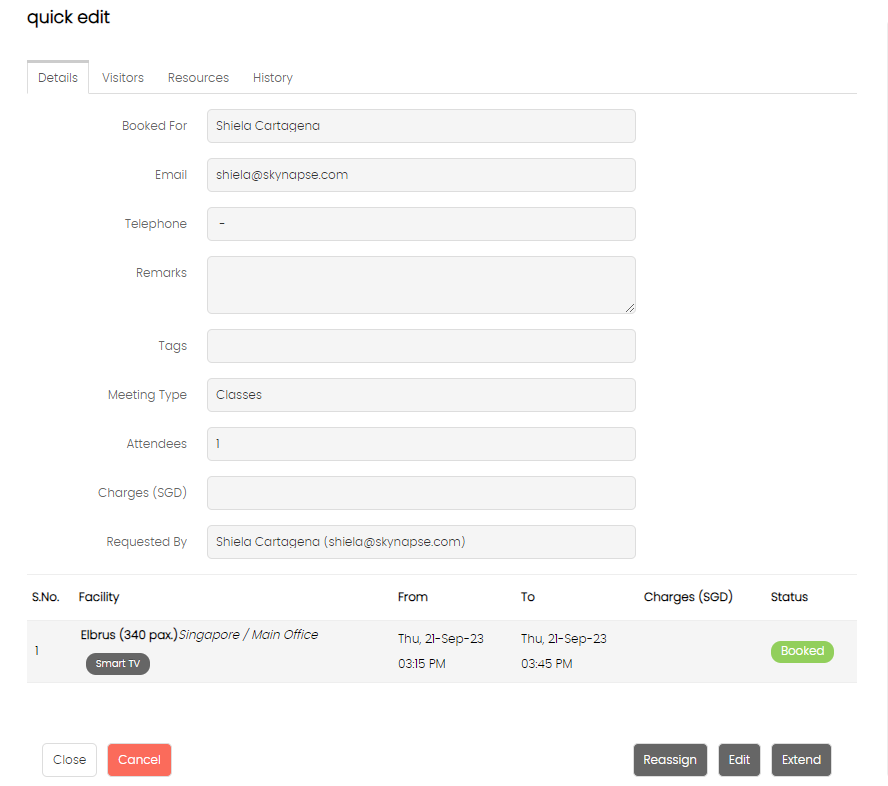Screen dimensions: 888x786
Task: Click the Smart TV resource badge
Action: coord(118,664)
